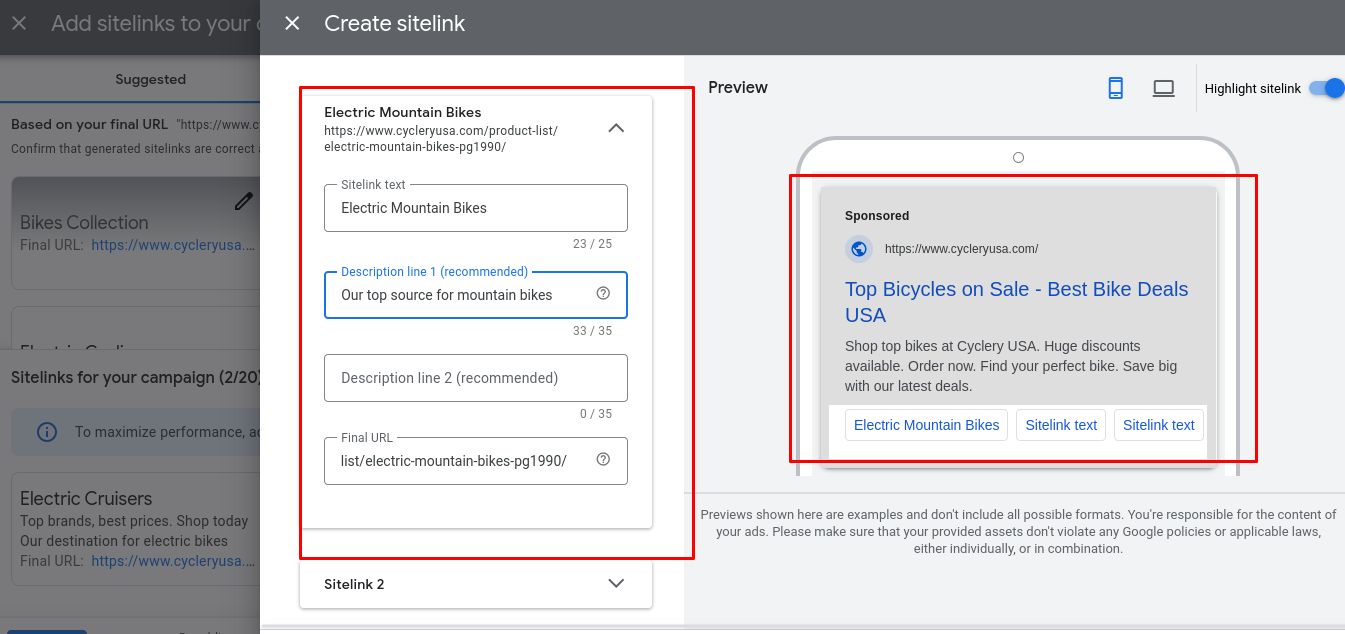1345x634 pixels.
Task: Expand the Sitelink 2 section
Action: [x=616, y=584]
